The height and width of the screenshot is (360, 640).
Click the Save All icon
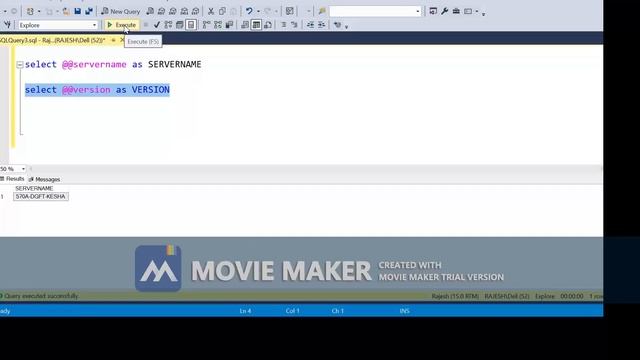pos(89,11)
